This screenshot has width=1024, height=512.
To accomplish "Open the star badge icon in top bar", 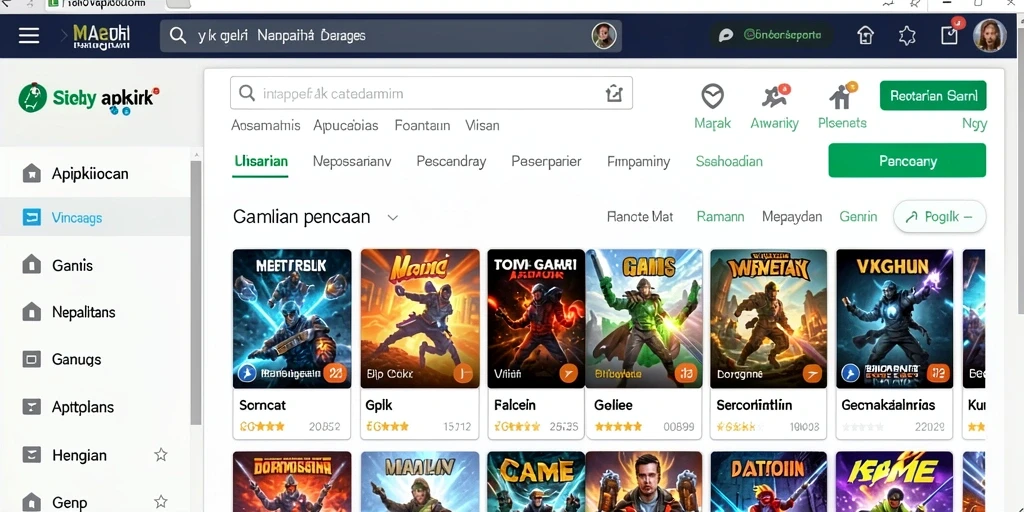I will [907, 35].
